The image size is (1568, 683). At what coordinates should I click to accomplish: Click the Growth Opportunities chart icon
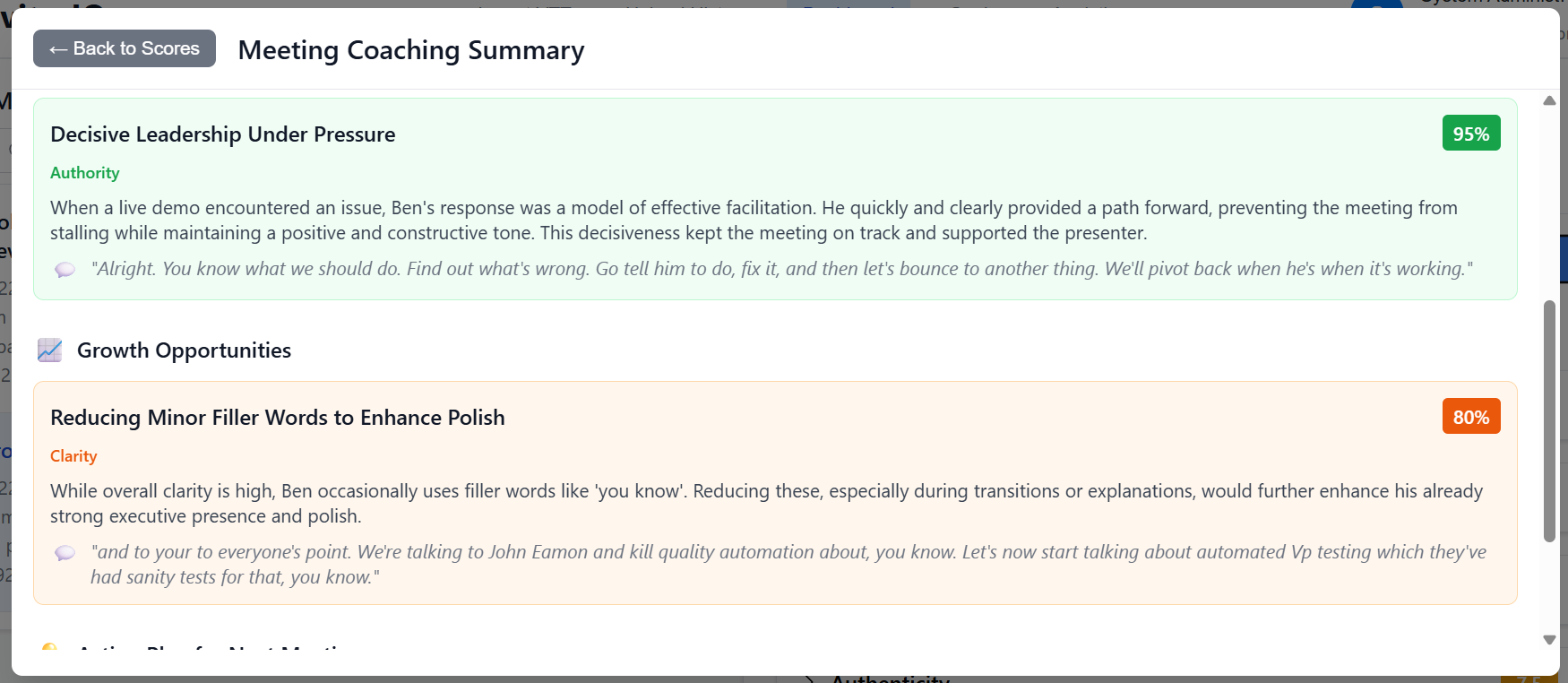50,350
